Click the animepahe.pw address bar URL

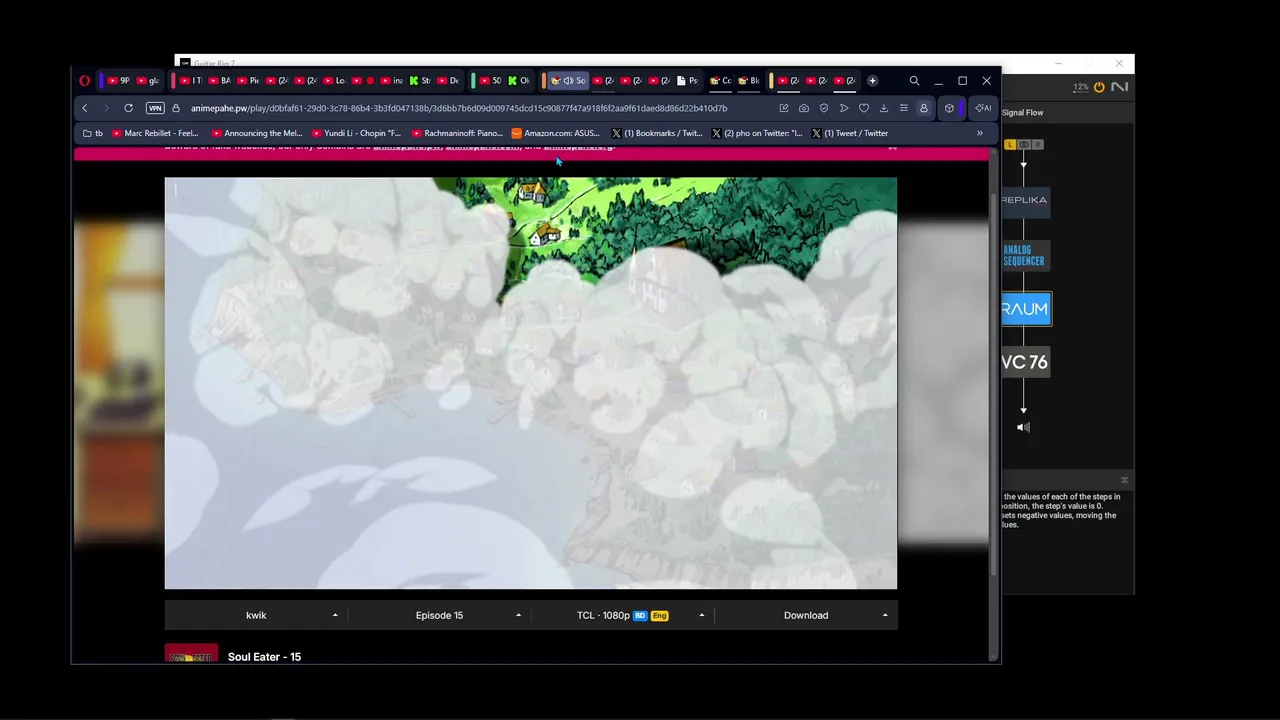coord(459,108)
